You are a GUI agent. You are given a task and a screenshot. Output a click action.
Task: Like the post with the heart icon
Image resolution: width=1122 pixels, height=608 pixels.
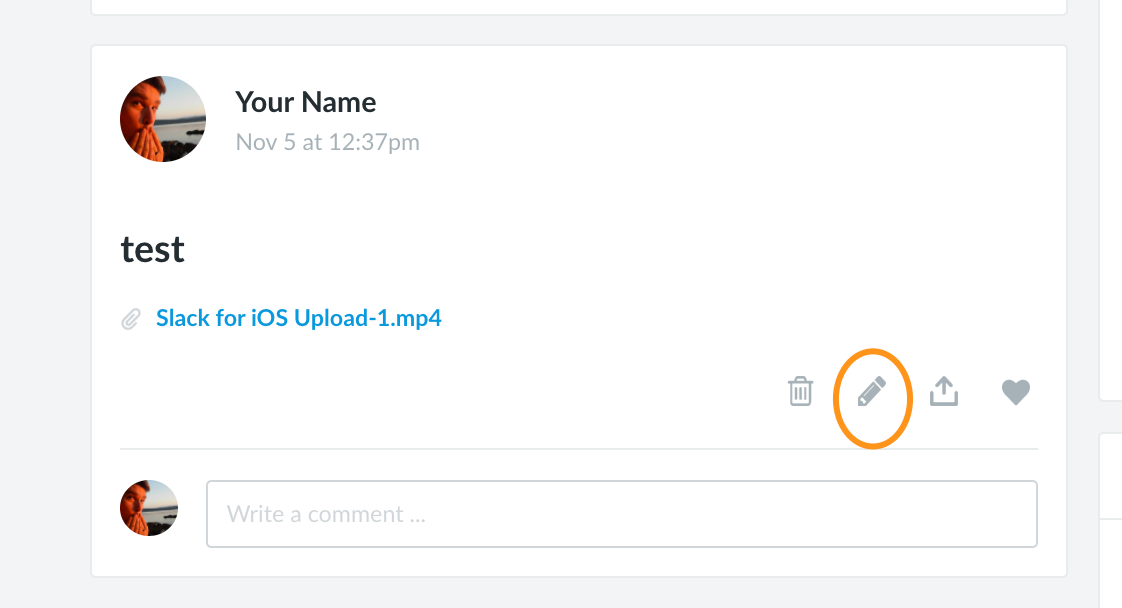point(1016,392)
